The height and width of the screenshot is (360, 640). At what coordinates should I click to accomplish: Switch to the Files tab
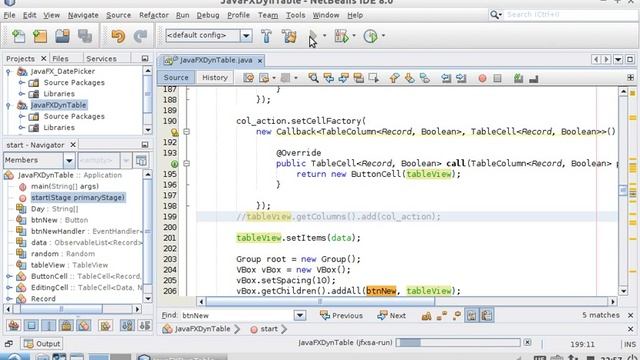[x=60, y=59]
